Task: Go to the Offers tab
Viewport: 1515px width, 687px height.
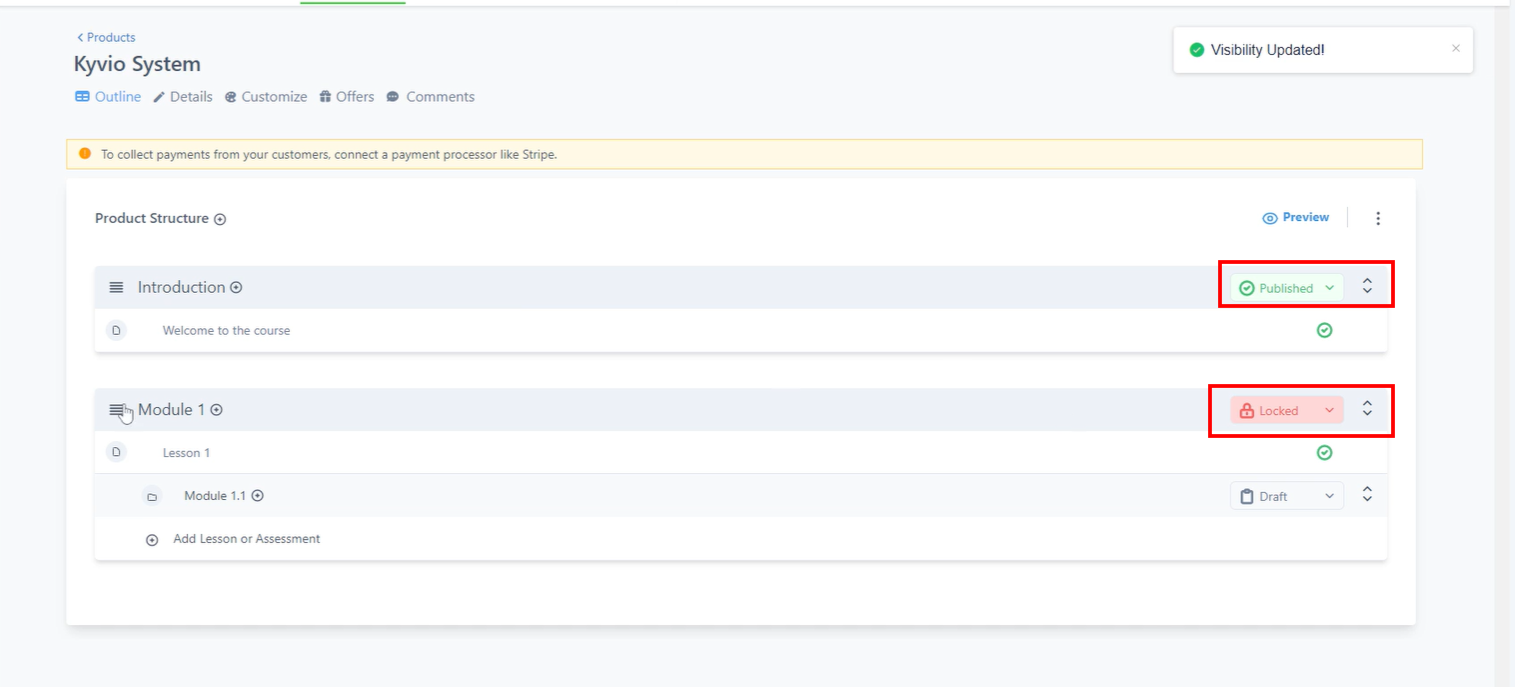Action: [x=347, y=97]
